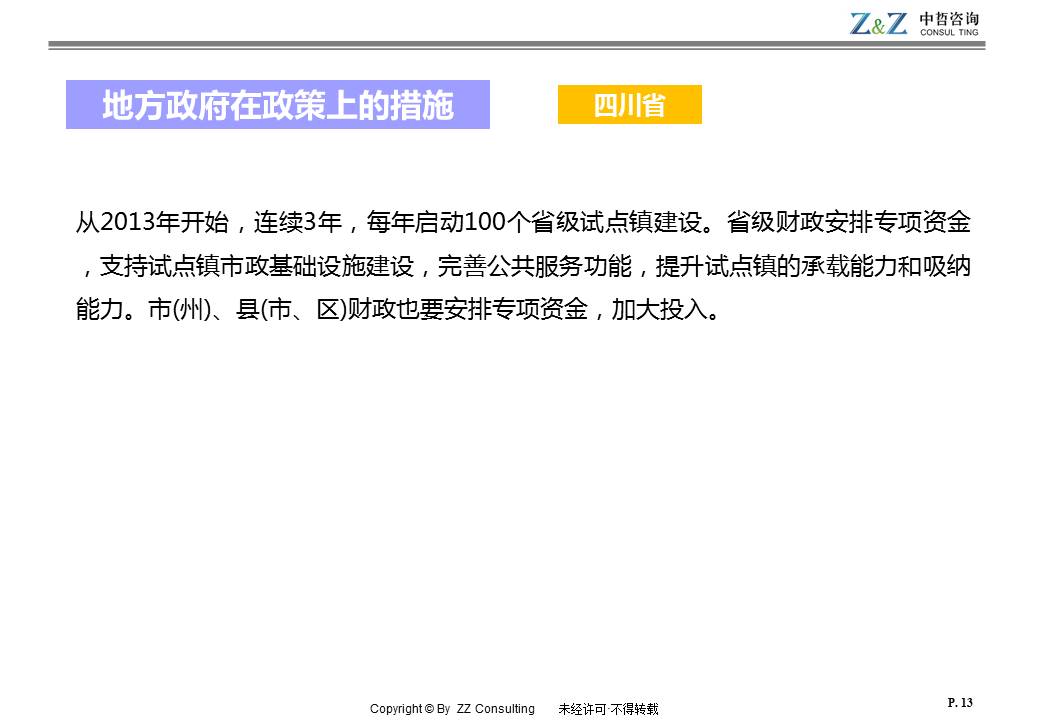The height and width of the screenshot is (720, 1040).
Task: Select the 中哲咨询 company name text
Action: pos(948,18)
